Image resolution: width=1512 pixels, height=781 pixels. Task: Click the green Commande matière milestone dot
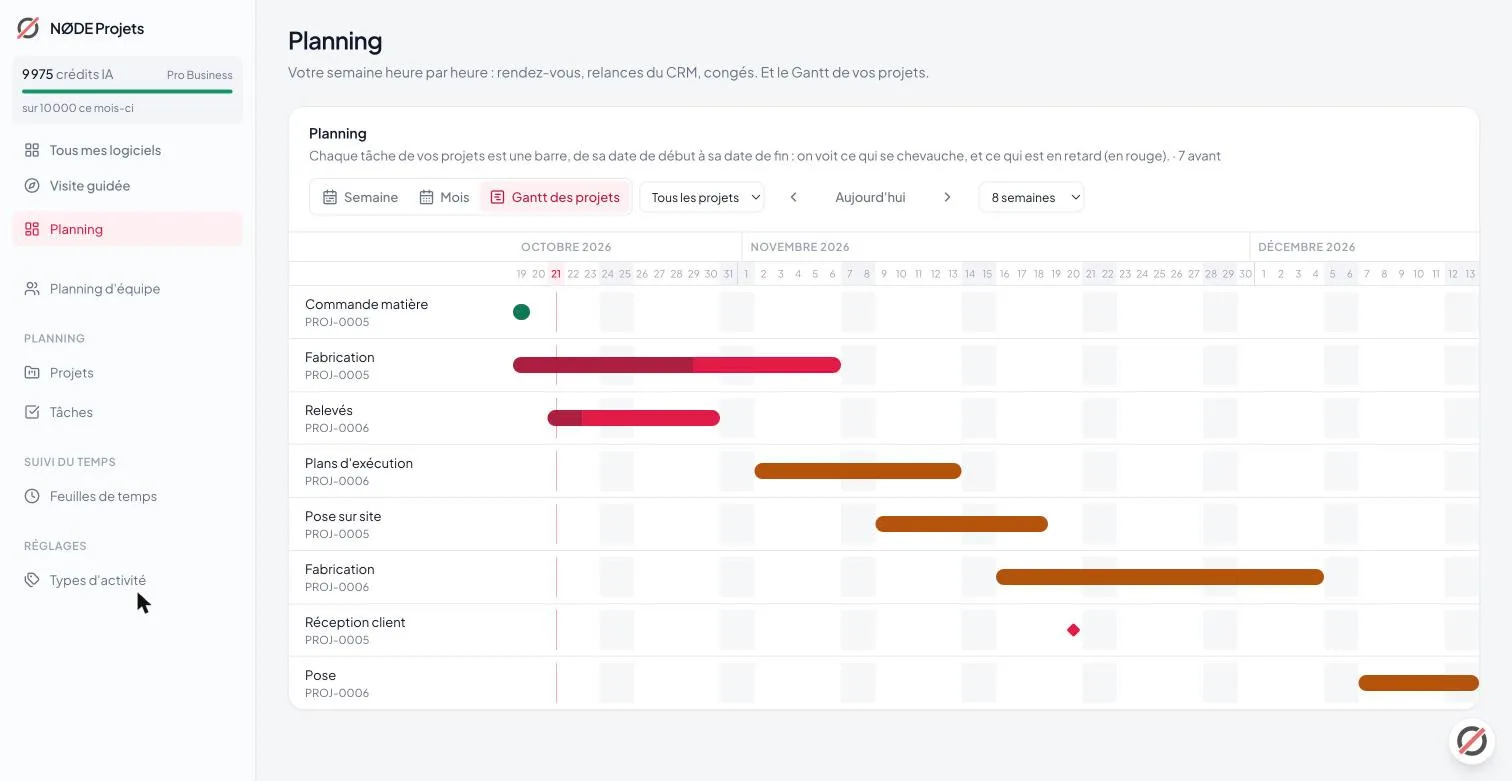click(521, 312)
